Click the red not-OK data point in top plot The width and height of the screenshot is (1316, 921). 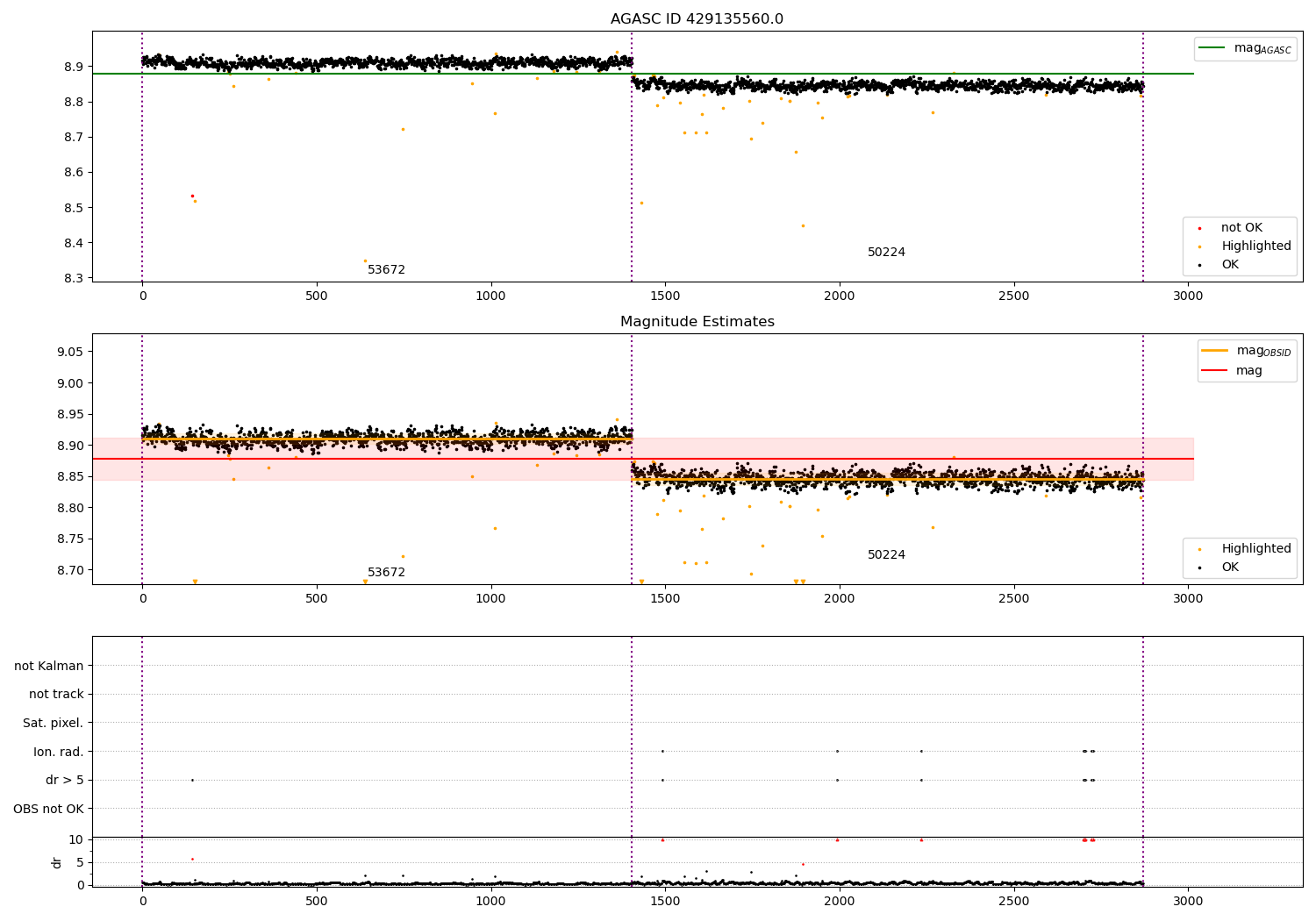point(192,196)
